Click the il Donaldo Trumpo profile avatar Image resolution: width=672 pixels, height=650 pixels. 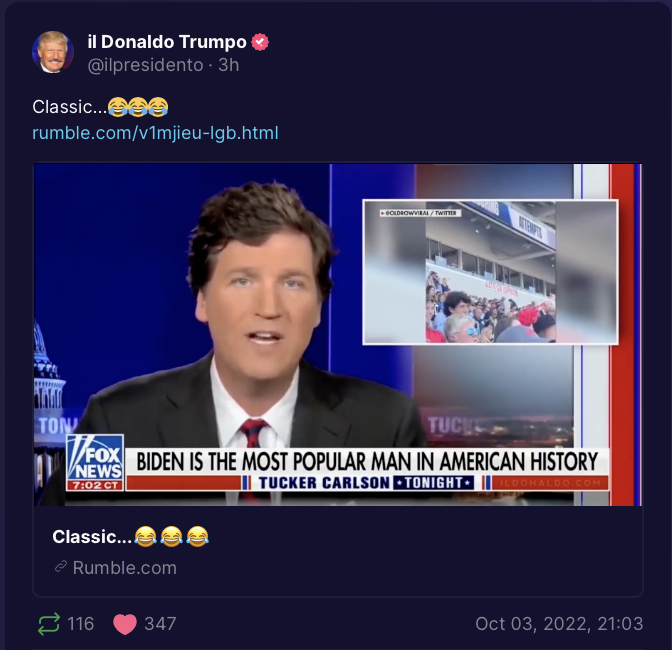(x=53, y=52)
